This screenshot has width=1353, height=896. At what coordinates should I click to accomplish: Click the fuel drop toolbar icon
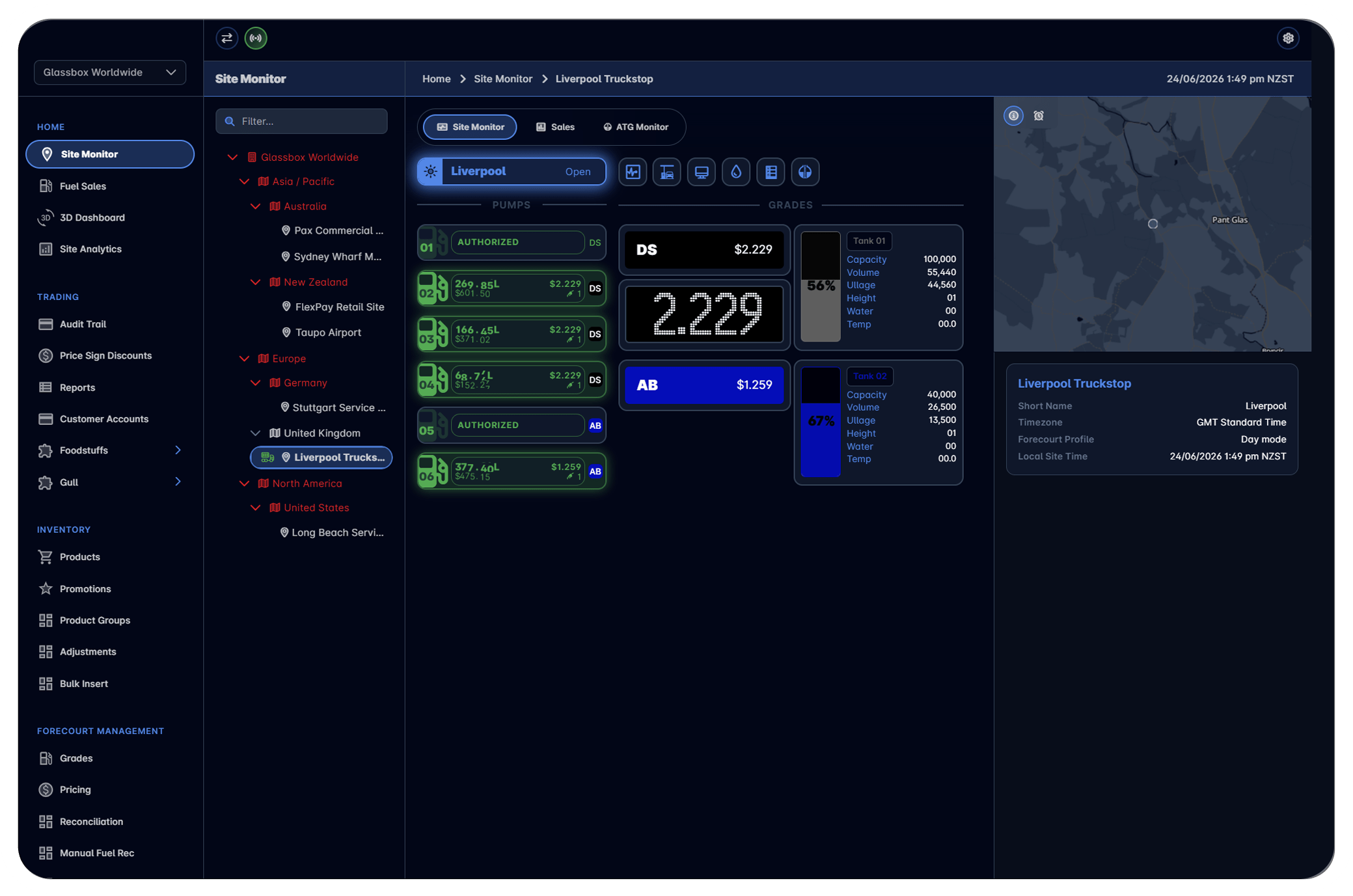click(736, 172)
